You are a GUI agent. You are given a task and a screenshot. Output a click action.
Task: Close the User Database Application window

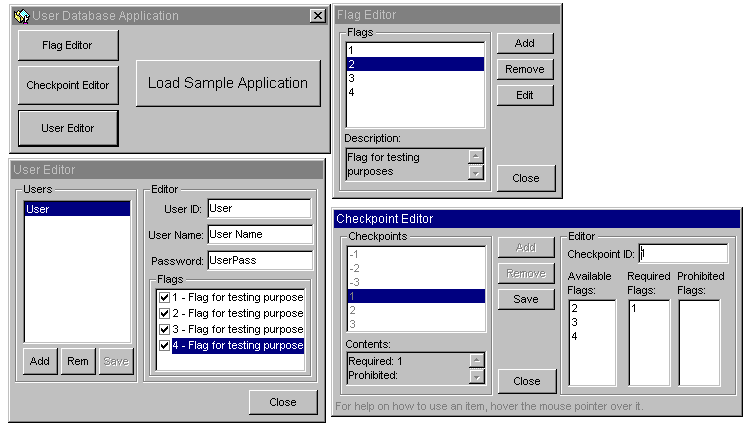click(317, 15)
